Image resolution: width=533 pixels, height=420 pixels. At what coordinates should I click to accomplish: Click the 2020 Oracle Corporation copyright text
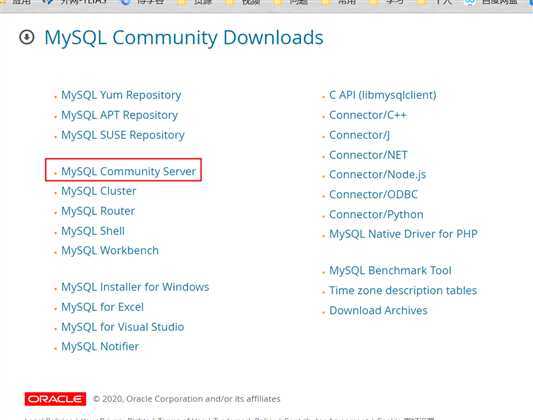(x=187, y=399)
